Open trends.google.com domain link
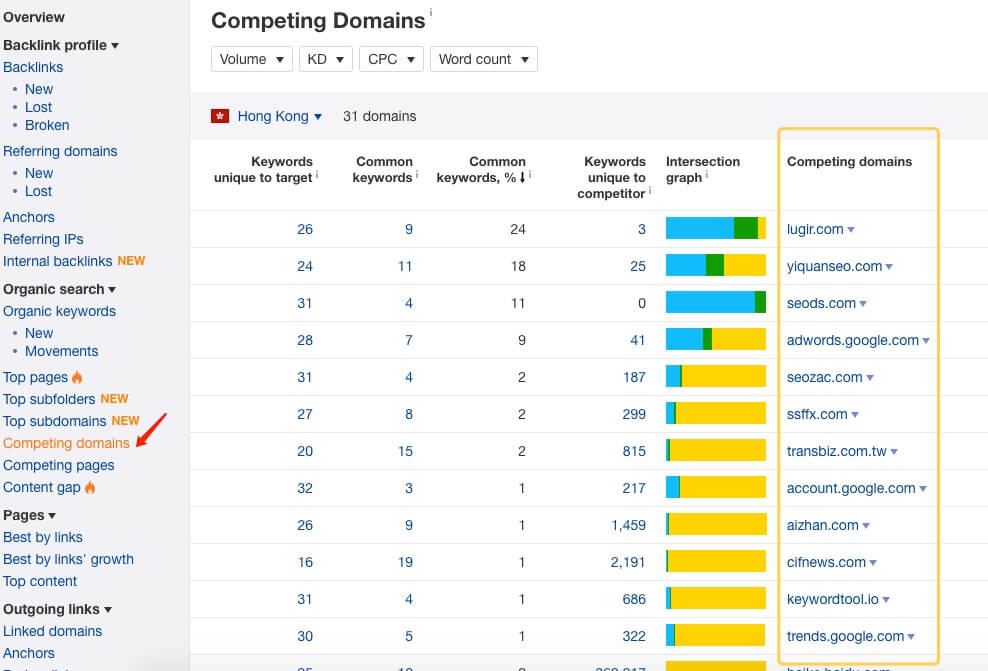The image size is (988, 671). pos(845,636)
